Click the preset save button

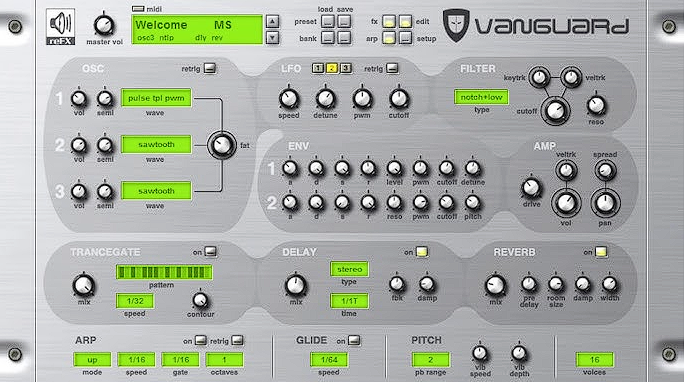[344, 21]
